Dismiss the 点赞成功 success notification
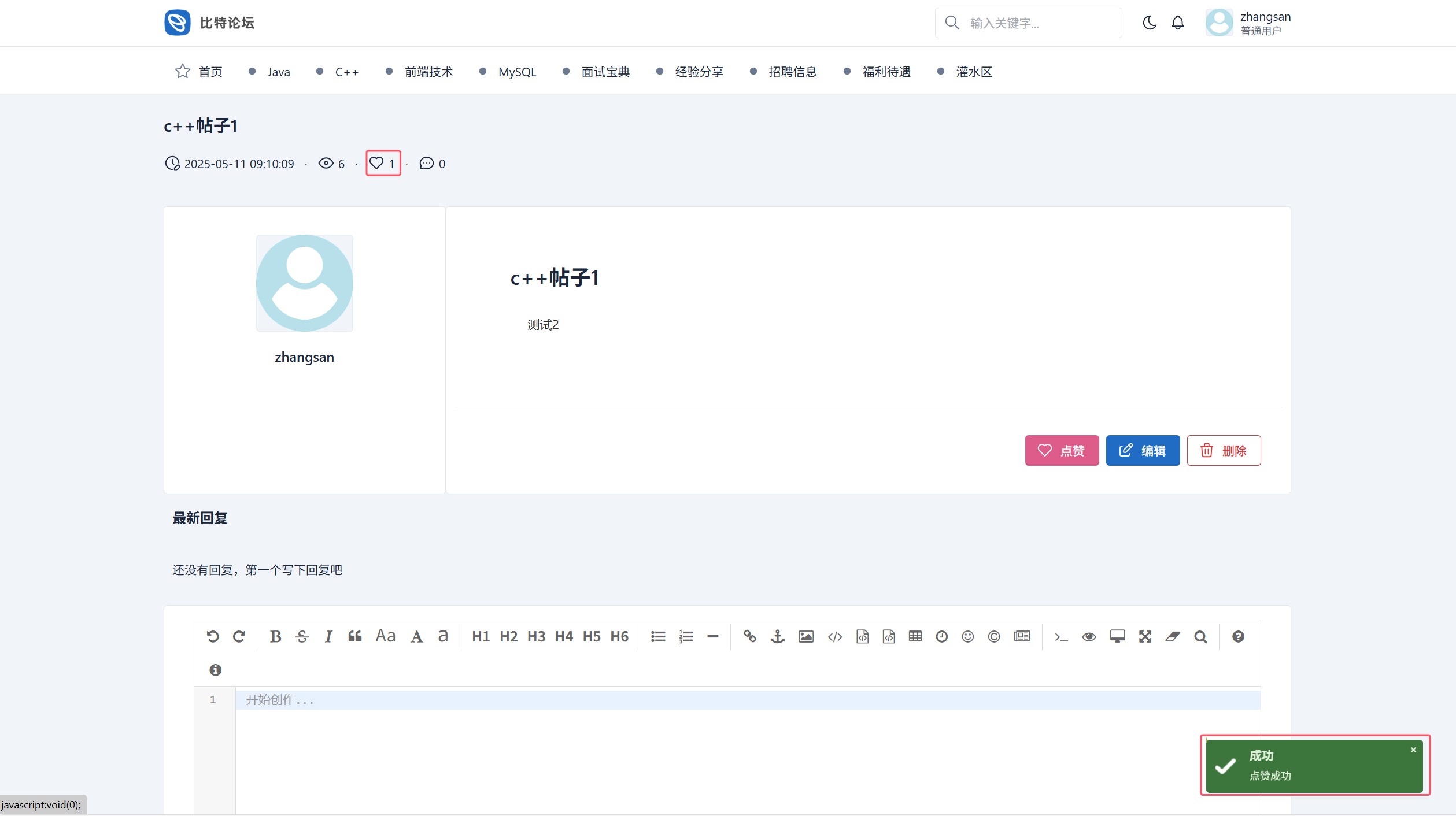The image size is (1456, 816). [1413, 750]
